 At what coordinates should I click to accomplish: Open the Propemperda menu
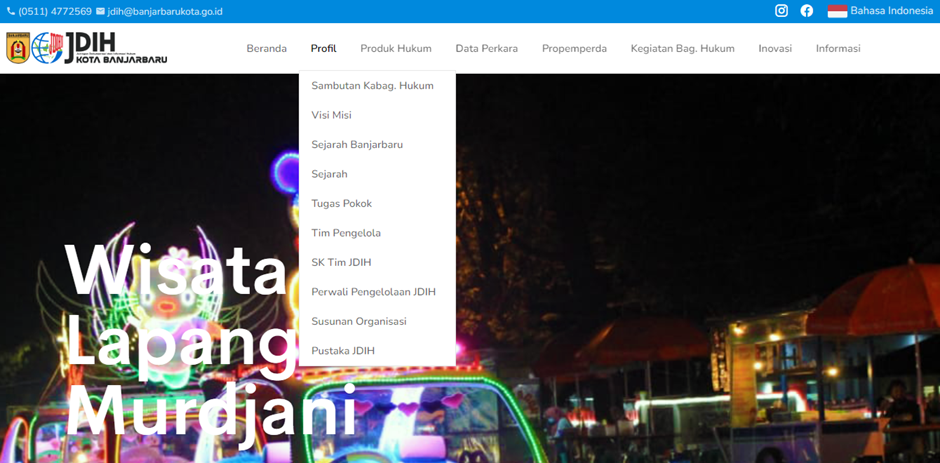[574, 48]
